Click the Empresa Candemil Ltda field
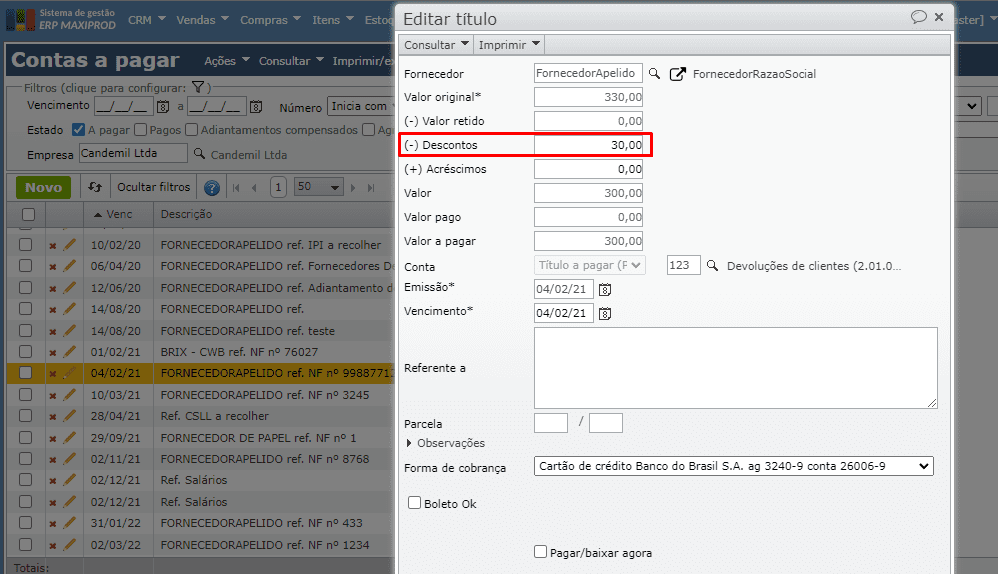This screenshot has width=998, height=574. [x=134, y=153]
